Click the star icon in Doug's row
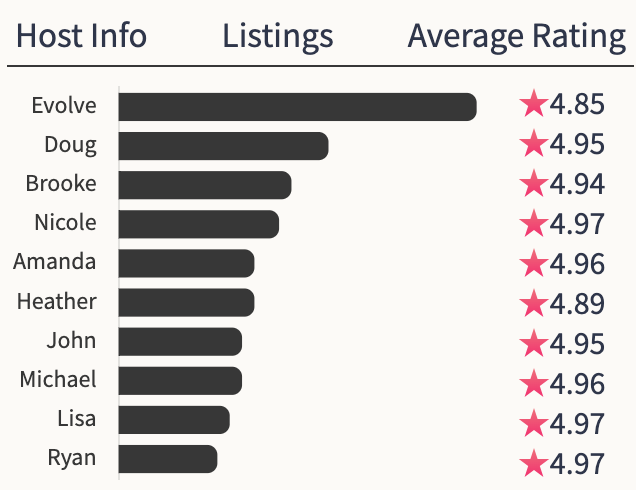This screenshot has width=636, height=490. point(534,144)
